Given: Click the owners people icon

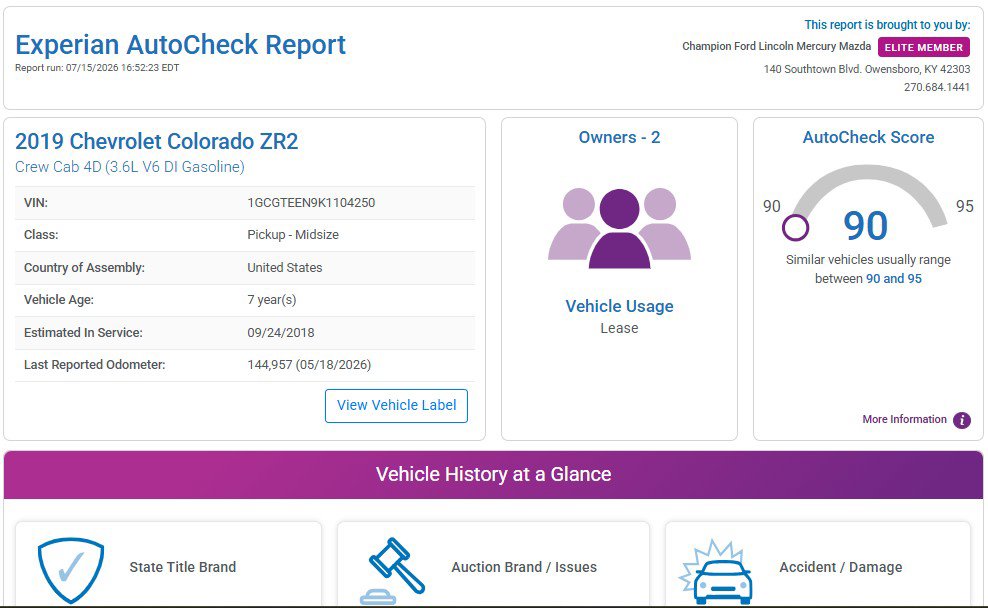Looking at the screenshot, I should click(619, 228).
